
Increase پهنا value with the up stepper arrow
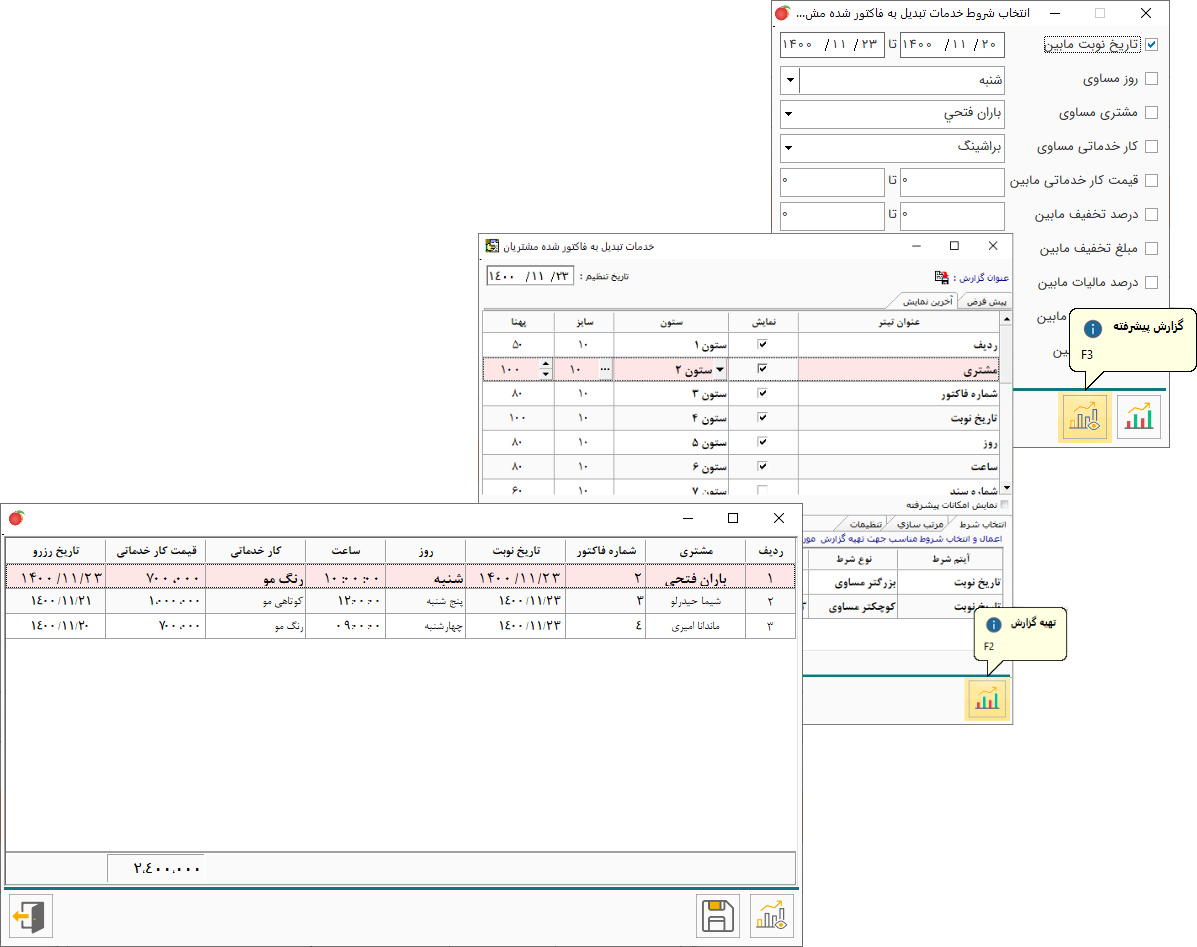pyautogui.click(x=545, y=364)
